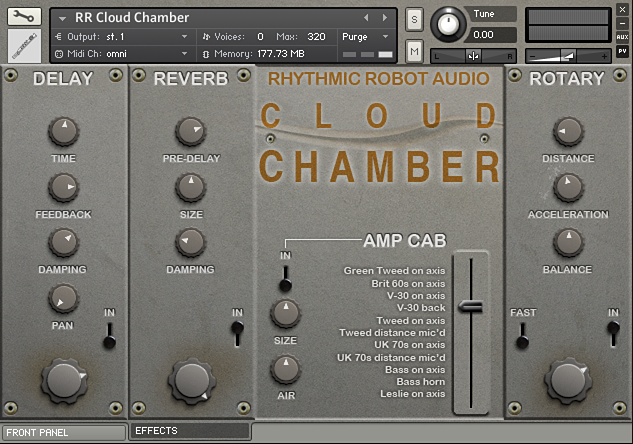Image resolution: width=633 pixels, height=444 pixels.
Task: Toggle the Reverb IN switch
Action: coord(237,333)
